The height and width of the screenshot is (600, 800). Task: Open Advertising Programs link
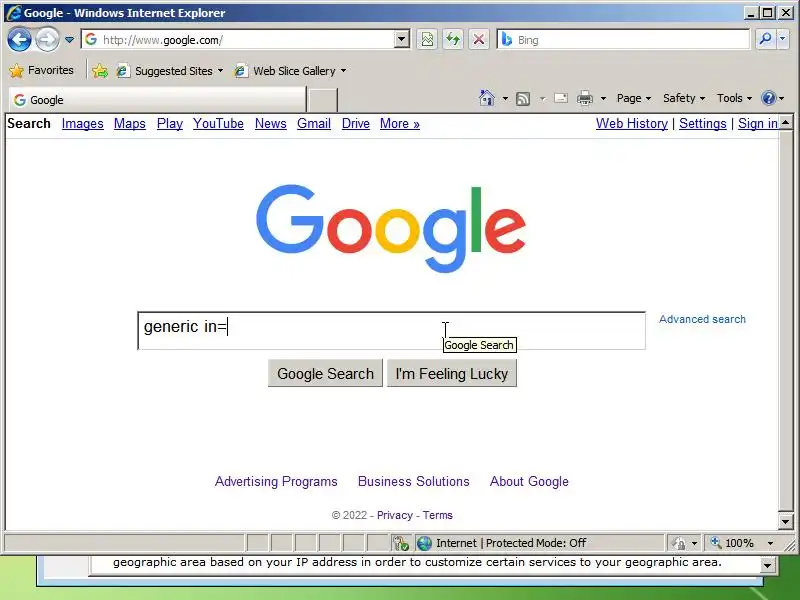click(276, 481)
